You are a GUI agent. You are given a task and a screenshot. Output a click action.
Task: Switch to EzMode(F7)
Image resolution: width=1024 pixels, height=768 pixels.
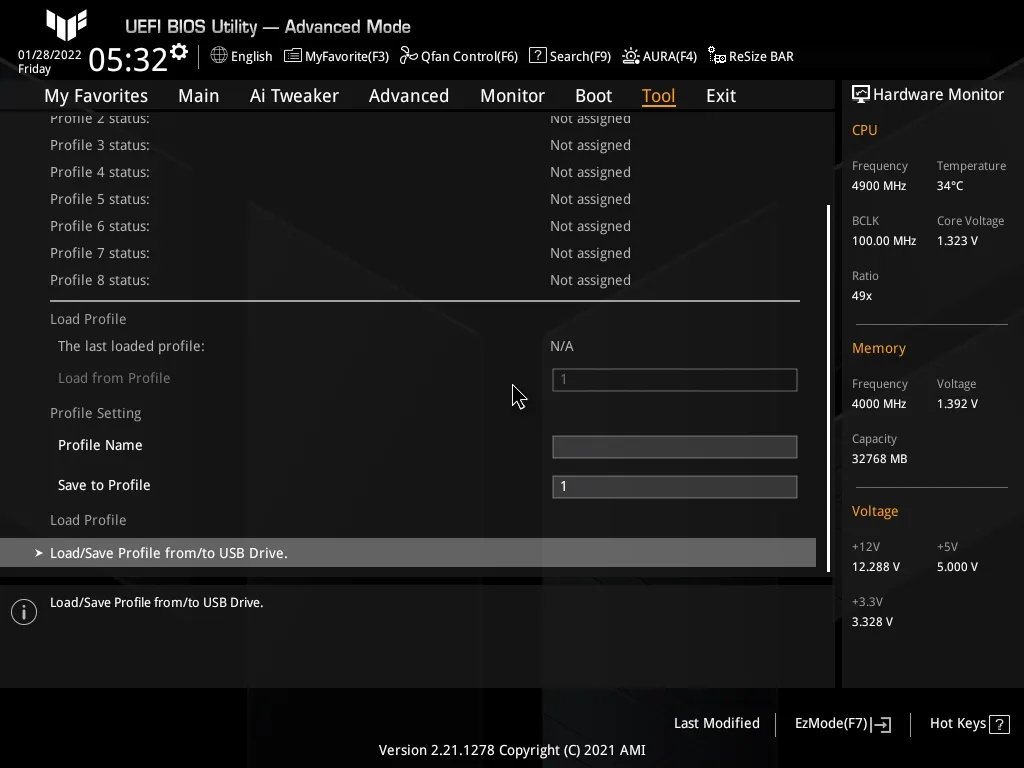point(831,724)
